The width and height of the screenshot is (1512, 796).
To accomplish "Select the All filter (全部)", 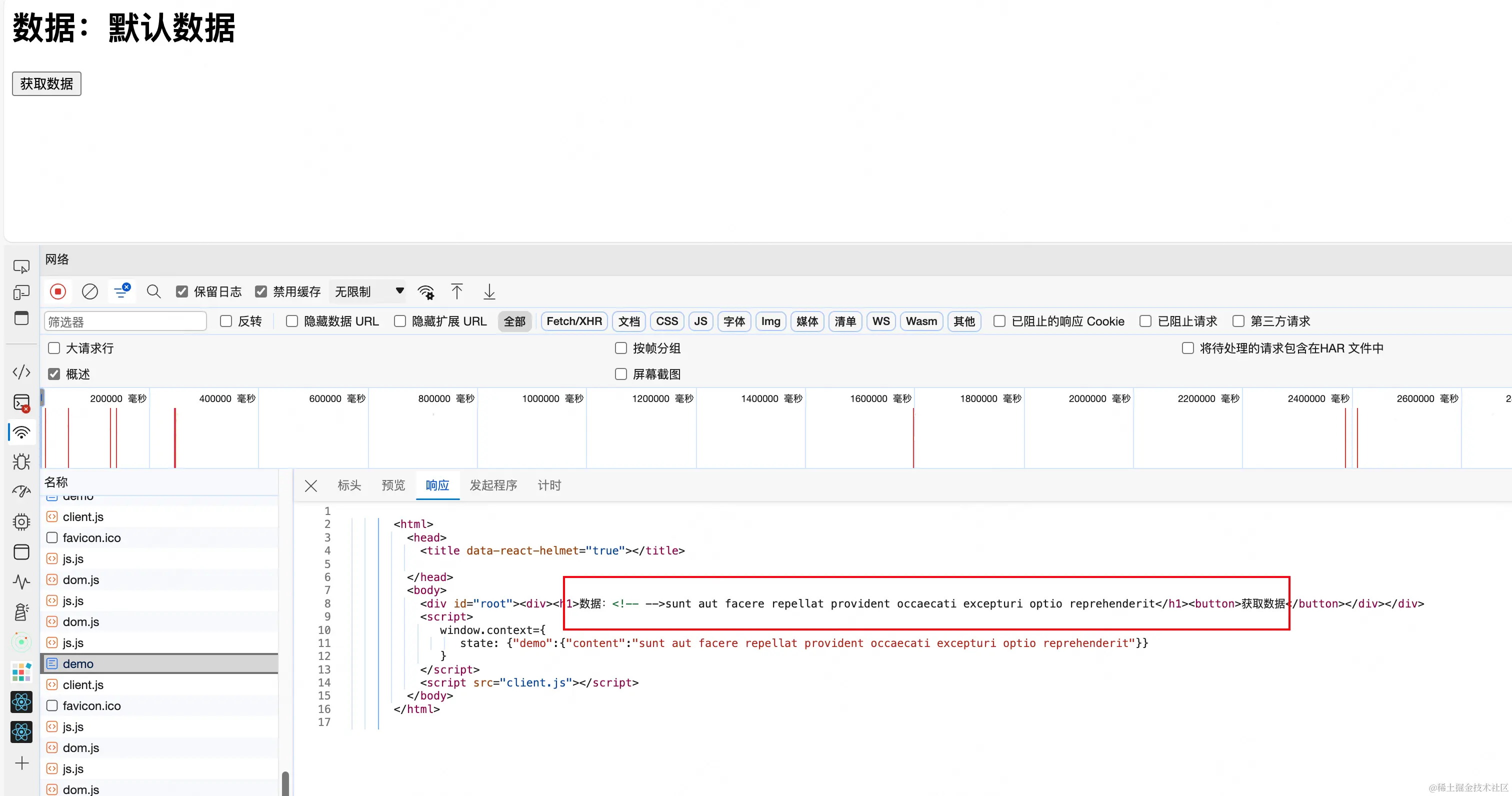I will pos(515,321).
